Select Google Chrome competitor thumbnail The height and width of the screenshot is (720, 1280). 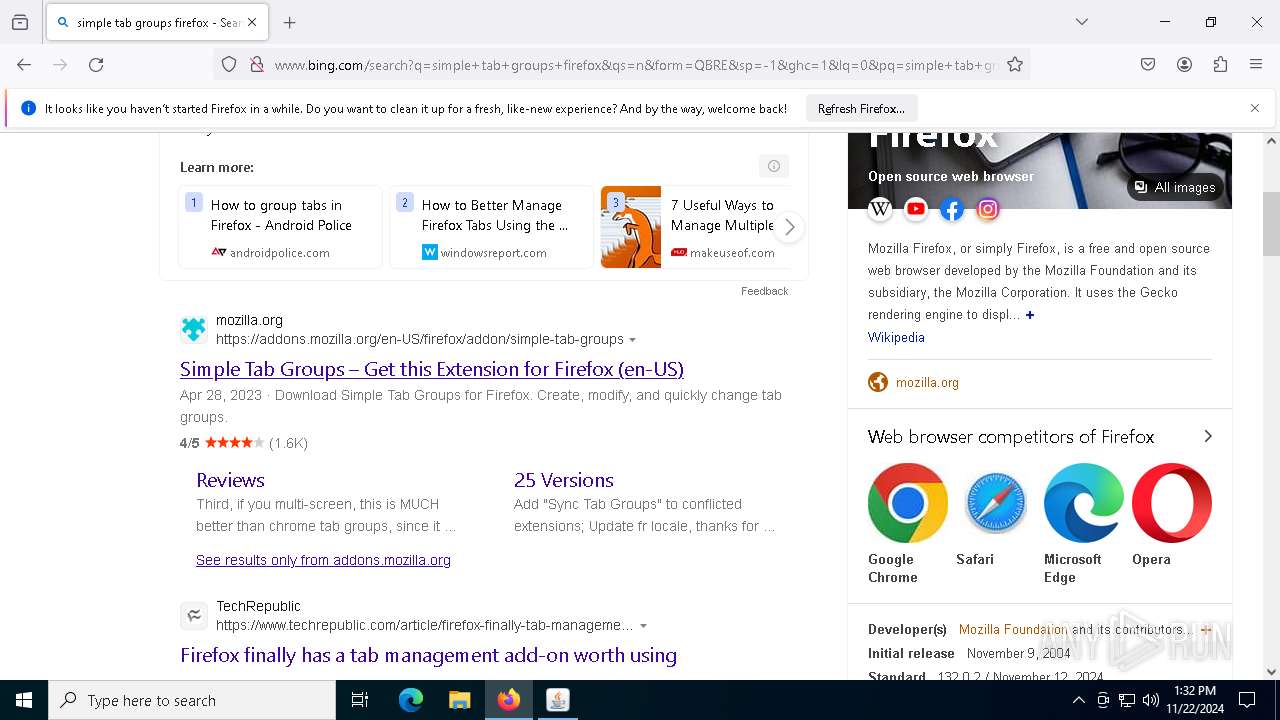pyautogui.click(x=907, y=503)
